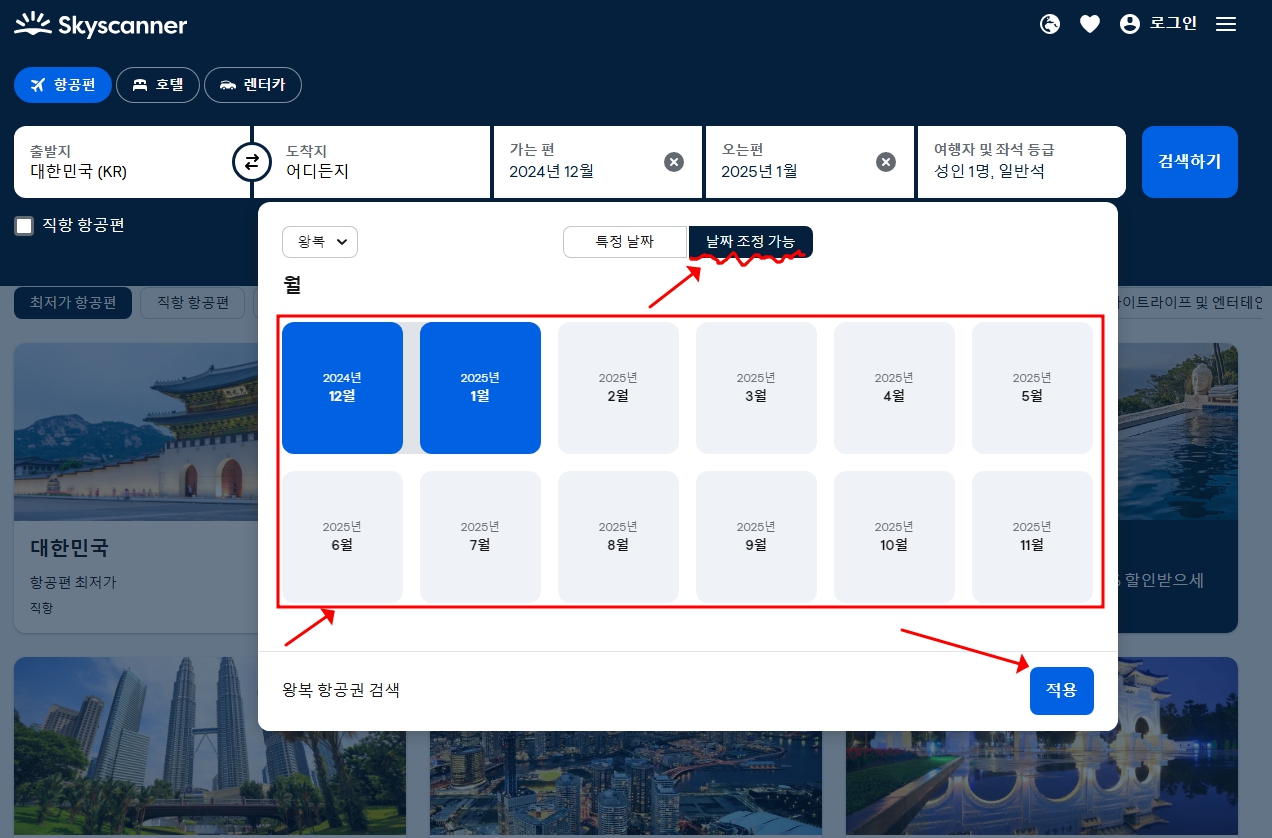This screenshot has height=838, width=1272.
Task: Select month 2024년 12월
Action: [342, 388]
